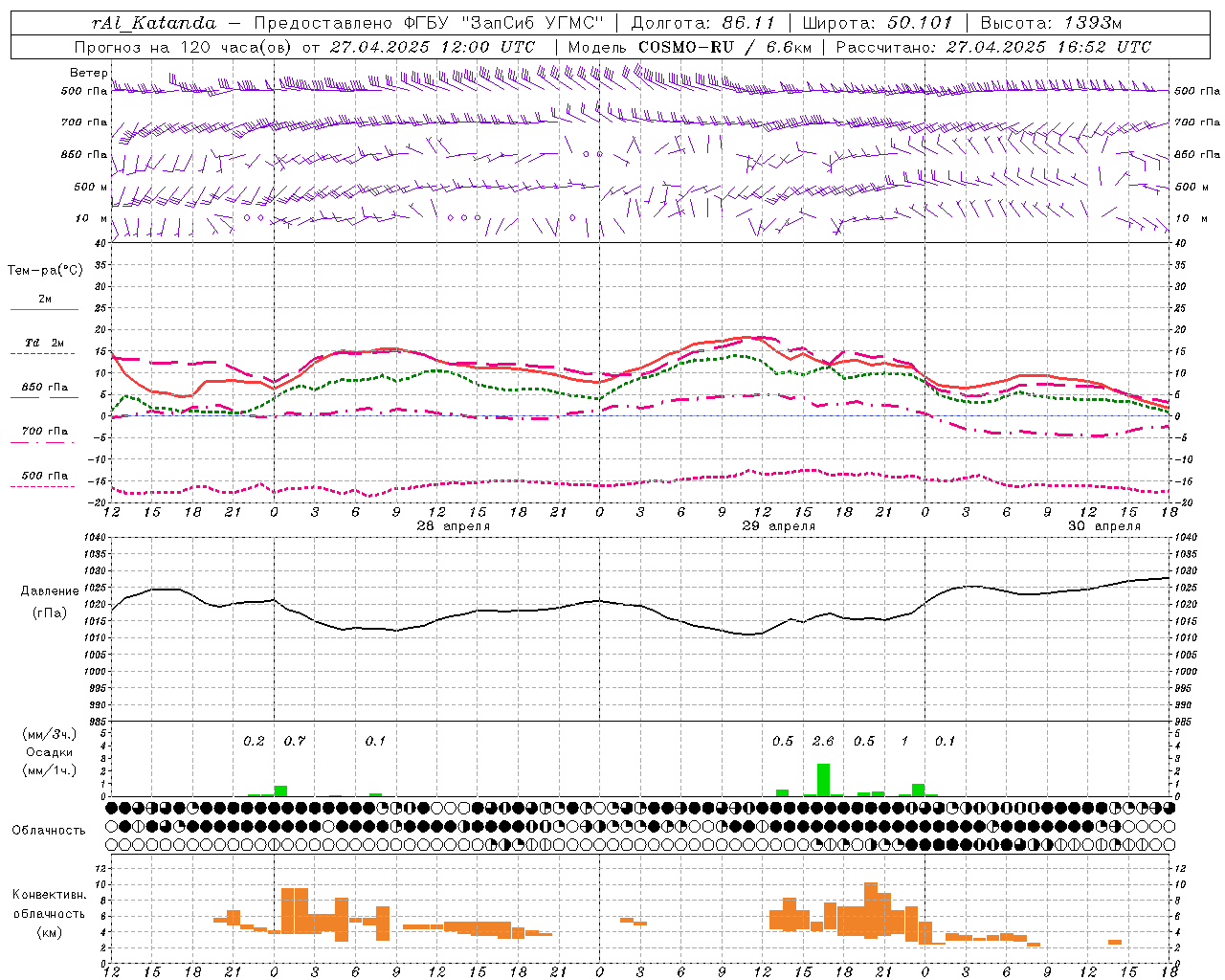Click the Ветер wind panel label
1225x980 pixels.
(x=88, y=73)
